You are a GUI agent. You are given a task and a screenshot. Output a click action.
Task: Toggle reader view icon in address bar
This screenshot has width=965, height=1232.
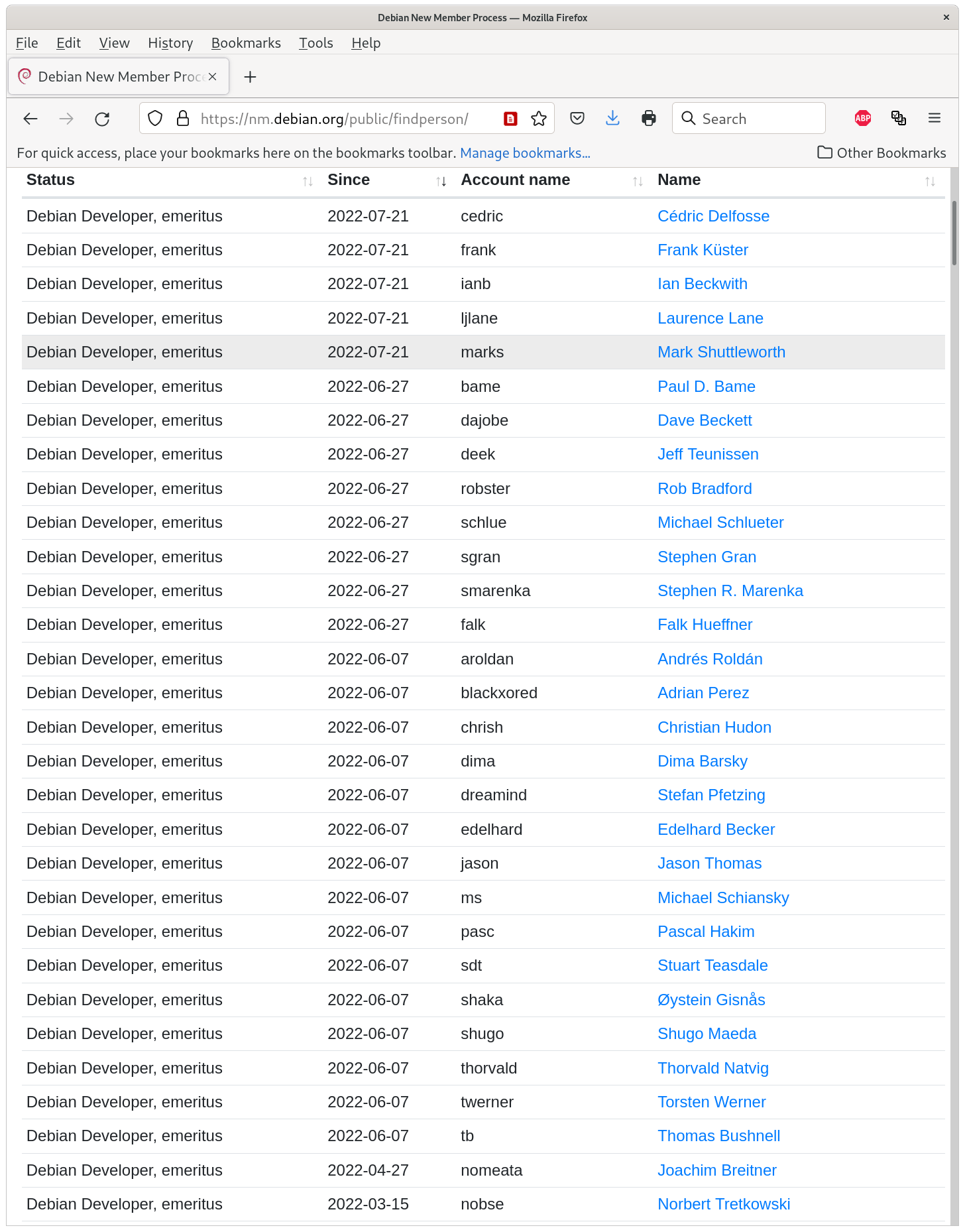click(510, 119)
